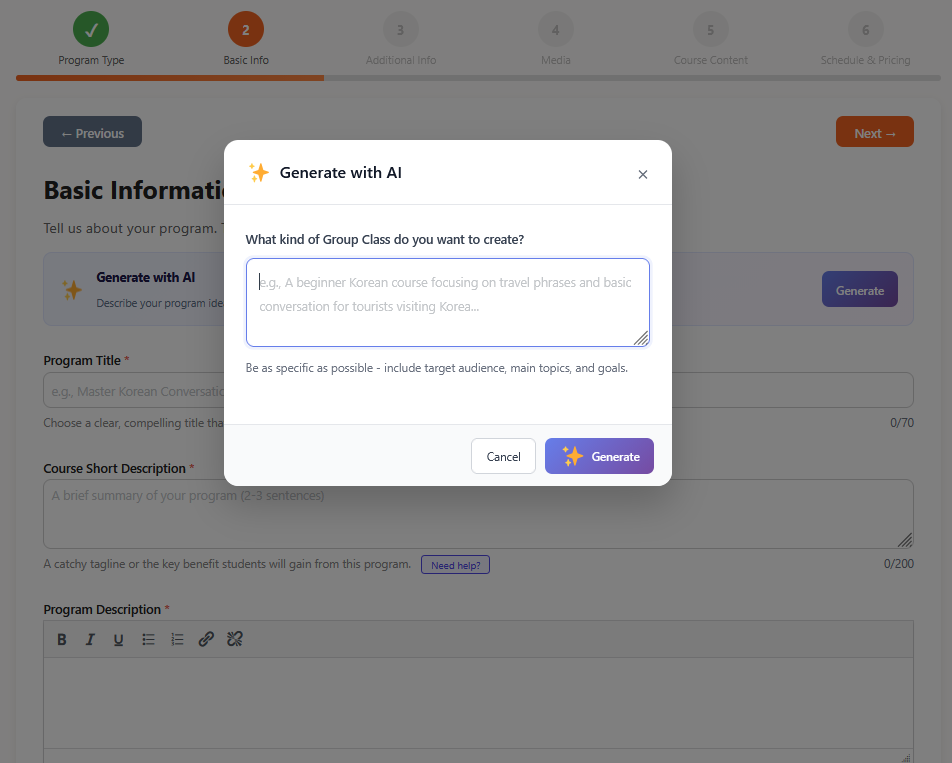Viewport: 952px width, 763px height.
Task: Jump to step 4 Media
Action: coord(555,30)
